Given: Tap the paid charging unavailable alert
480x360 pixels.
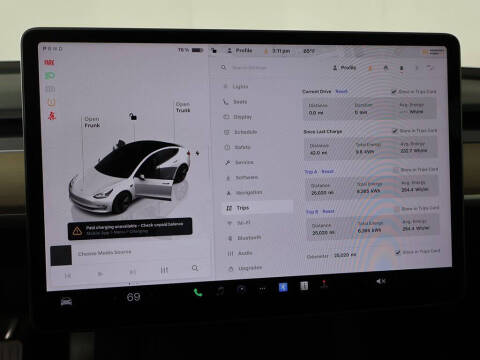Looking at the screenshot, I should click(130, 229).
